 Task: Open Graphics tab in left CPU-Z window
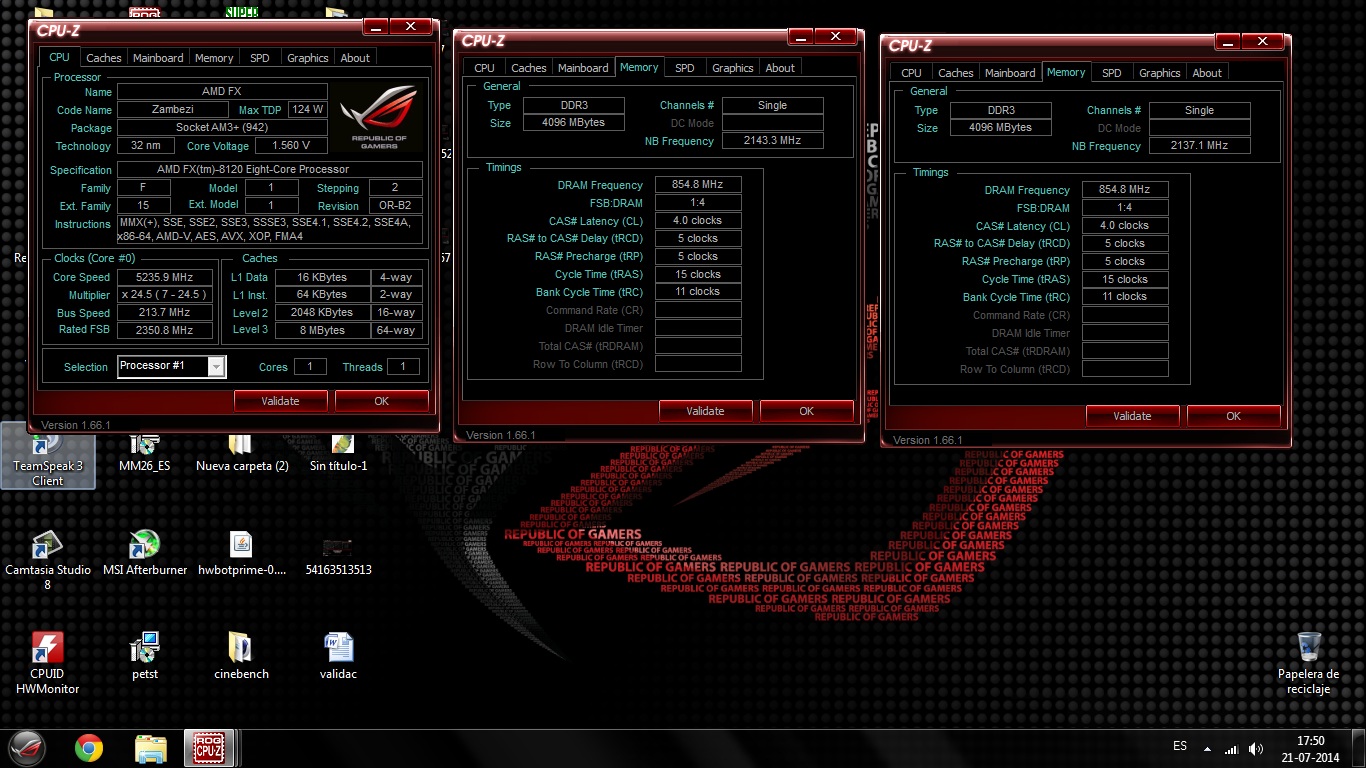coord(308,58)
